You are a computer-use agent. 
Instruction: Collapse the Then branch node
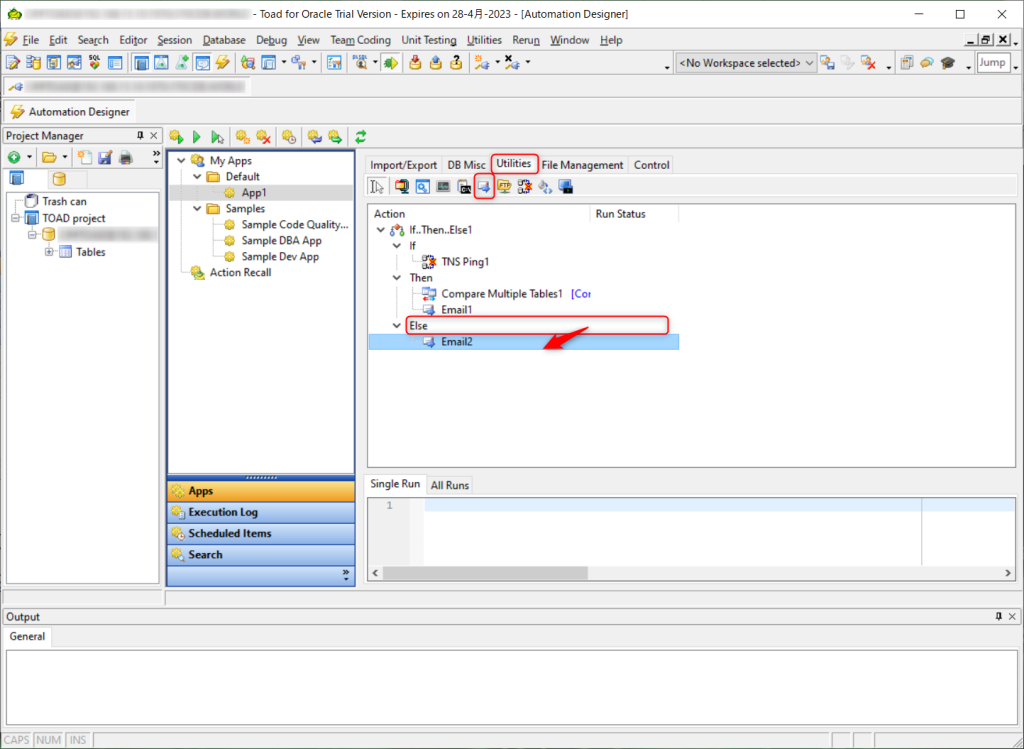[x=396, y=278]
